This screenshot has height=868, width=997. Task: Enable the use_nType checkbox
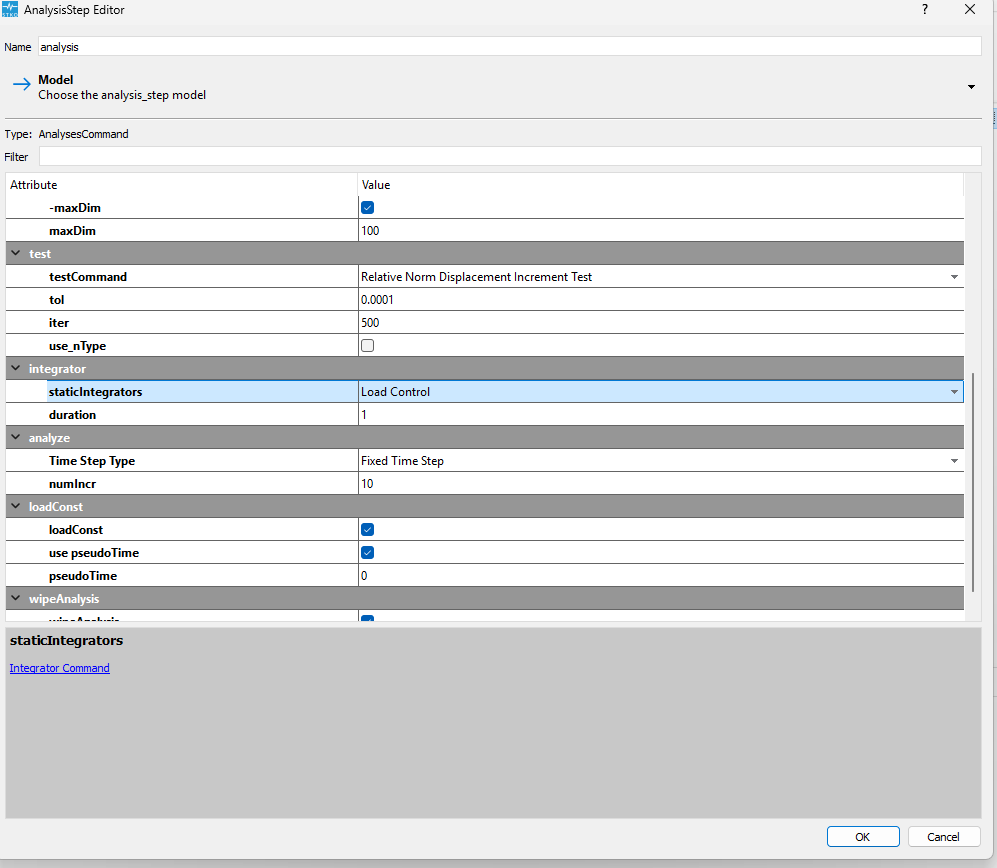coord(368,345)
